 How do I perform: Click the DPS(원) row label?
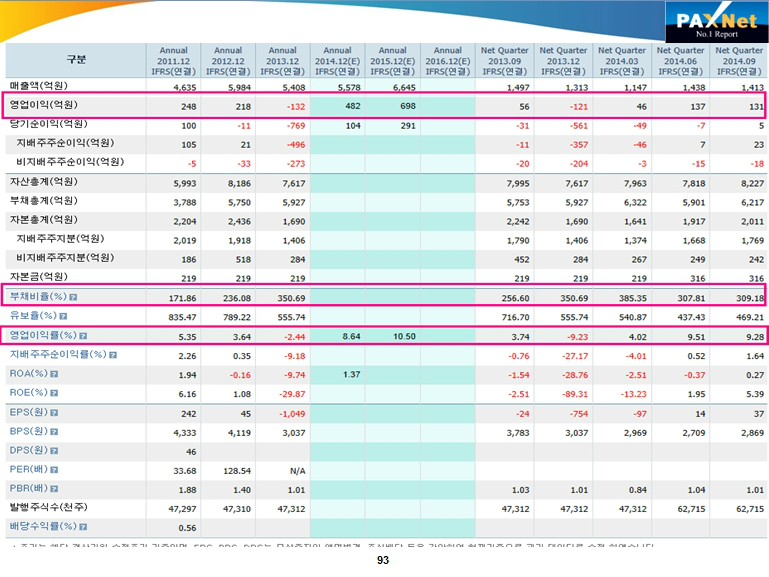click(27, 450)
